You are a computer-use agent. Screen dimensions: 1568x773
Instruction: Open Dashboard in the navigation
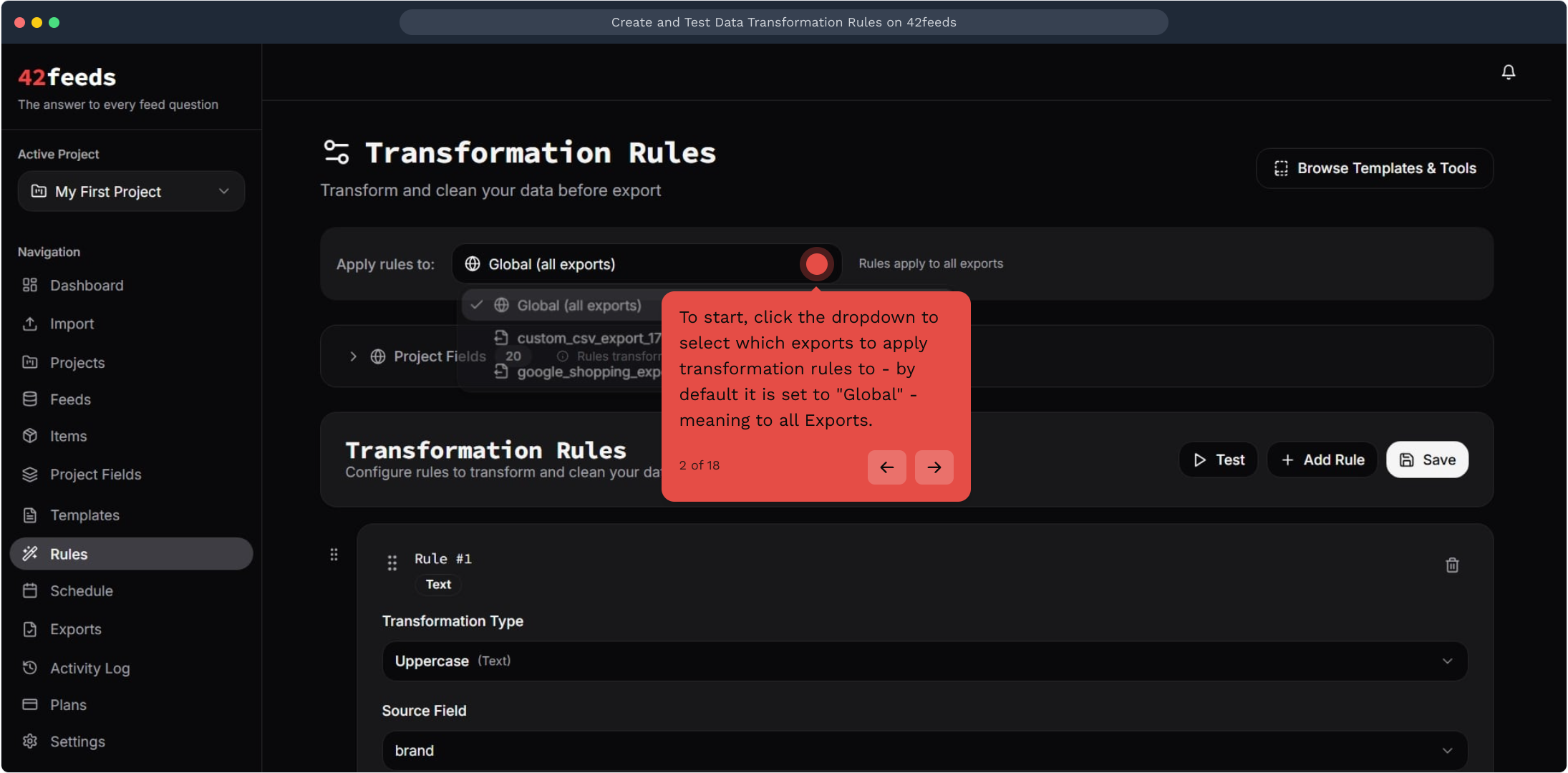[86, 286]
